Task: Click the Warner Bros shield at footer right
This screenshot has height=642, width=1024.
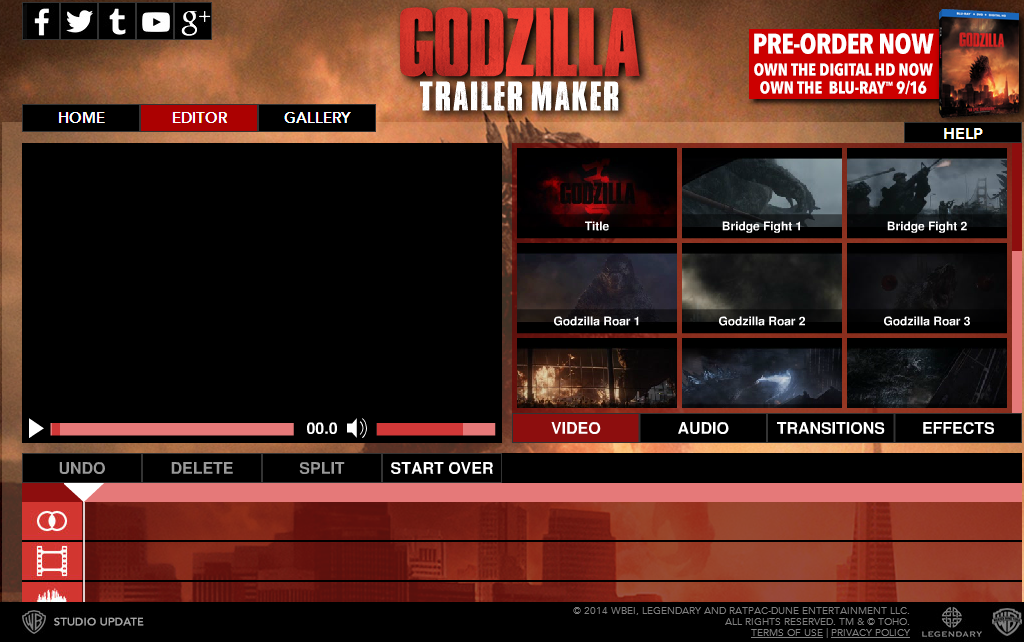Action: (x=1007, y=622)
